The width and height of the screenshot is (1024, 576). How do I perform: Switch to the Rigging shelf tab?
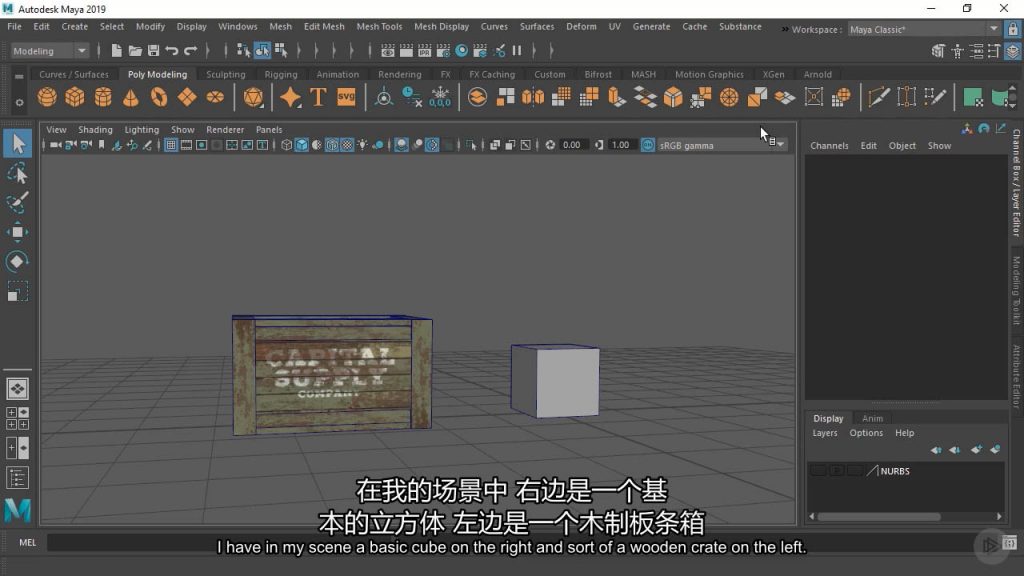click(281, 74)
